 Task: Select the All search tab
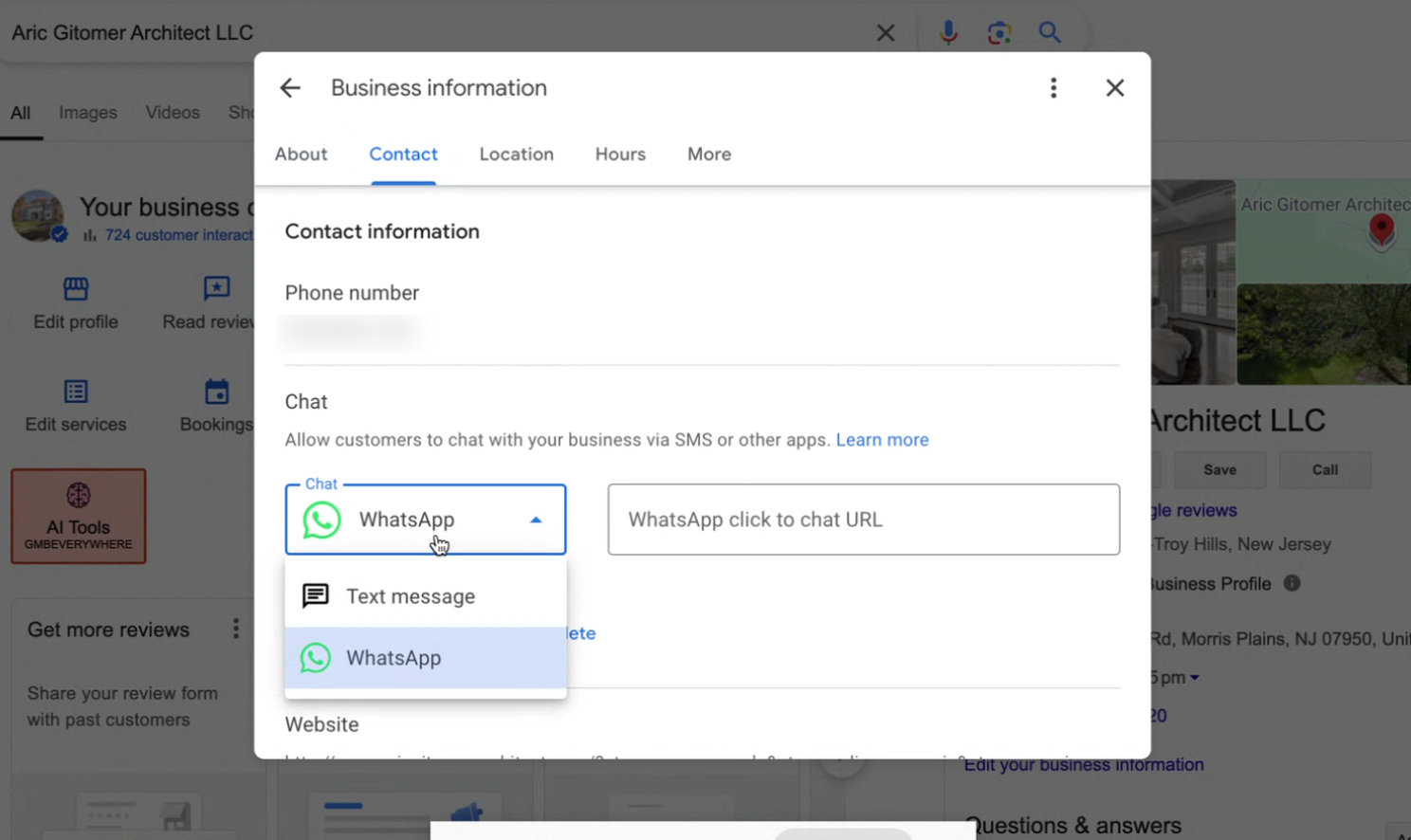[21, 113]
